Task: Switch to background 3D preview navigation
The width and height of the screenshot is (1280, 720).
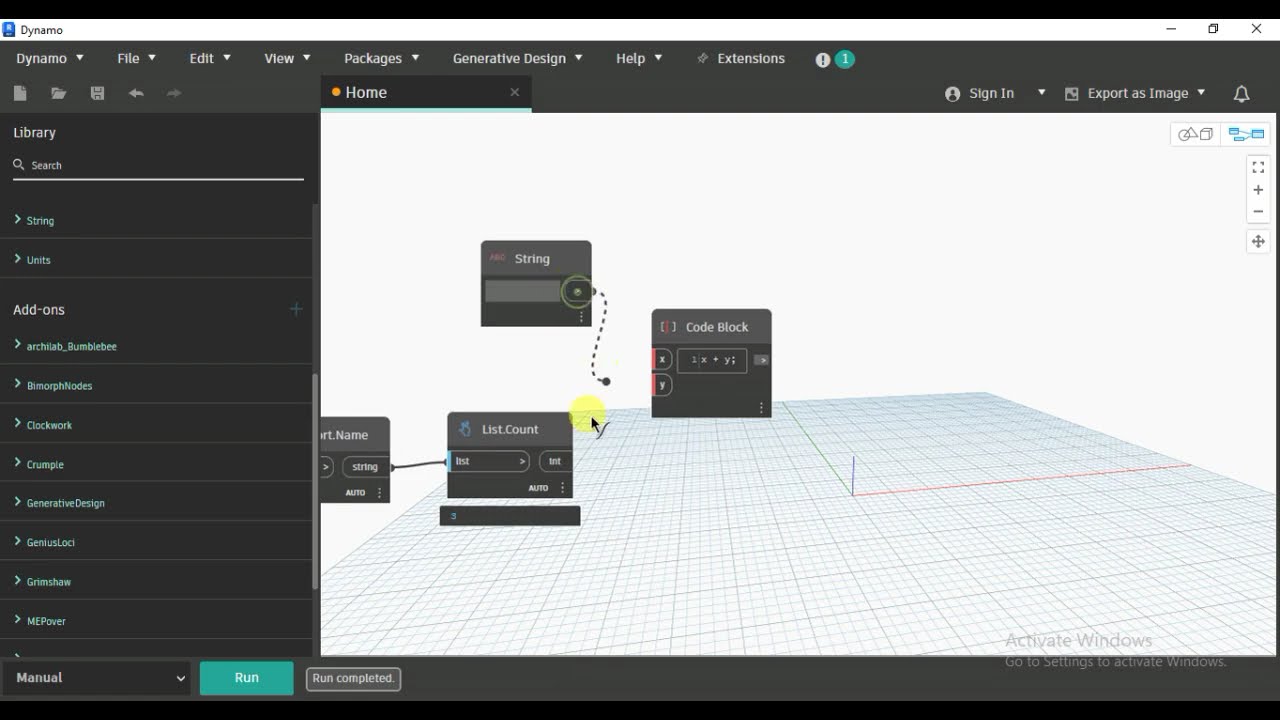Action: (x=1196, y=134)
